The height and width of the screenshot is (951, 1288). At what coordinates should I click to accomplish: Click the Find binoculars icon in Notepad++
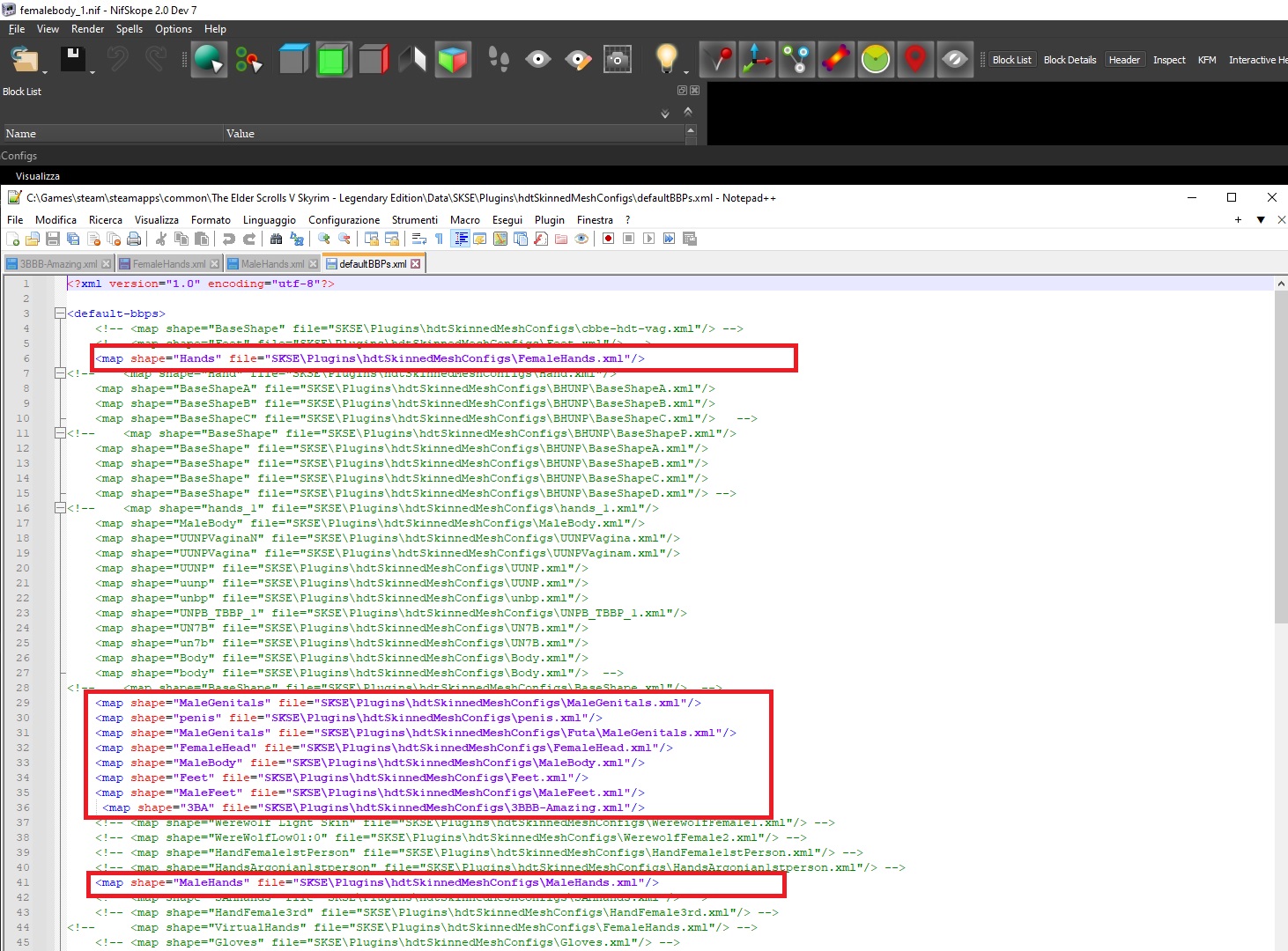pyautogui.click(x=277, y=239)
